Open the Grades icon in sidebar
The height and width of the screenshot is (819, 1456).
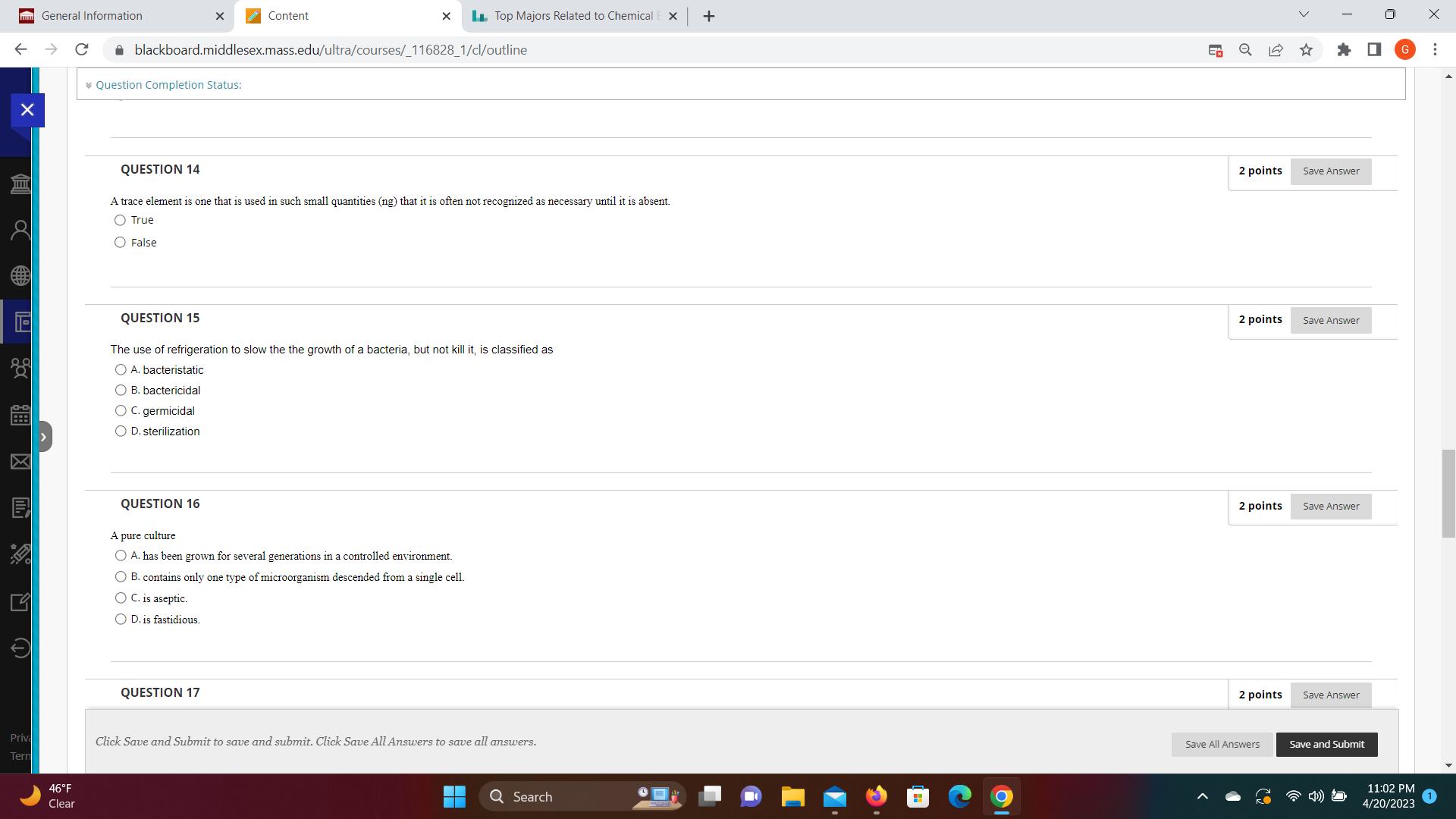[x=20, y=508]
